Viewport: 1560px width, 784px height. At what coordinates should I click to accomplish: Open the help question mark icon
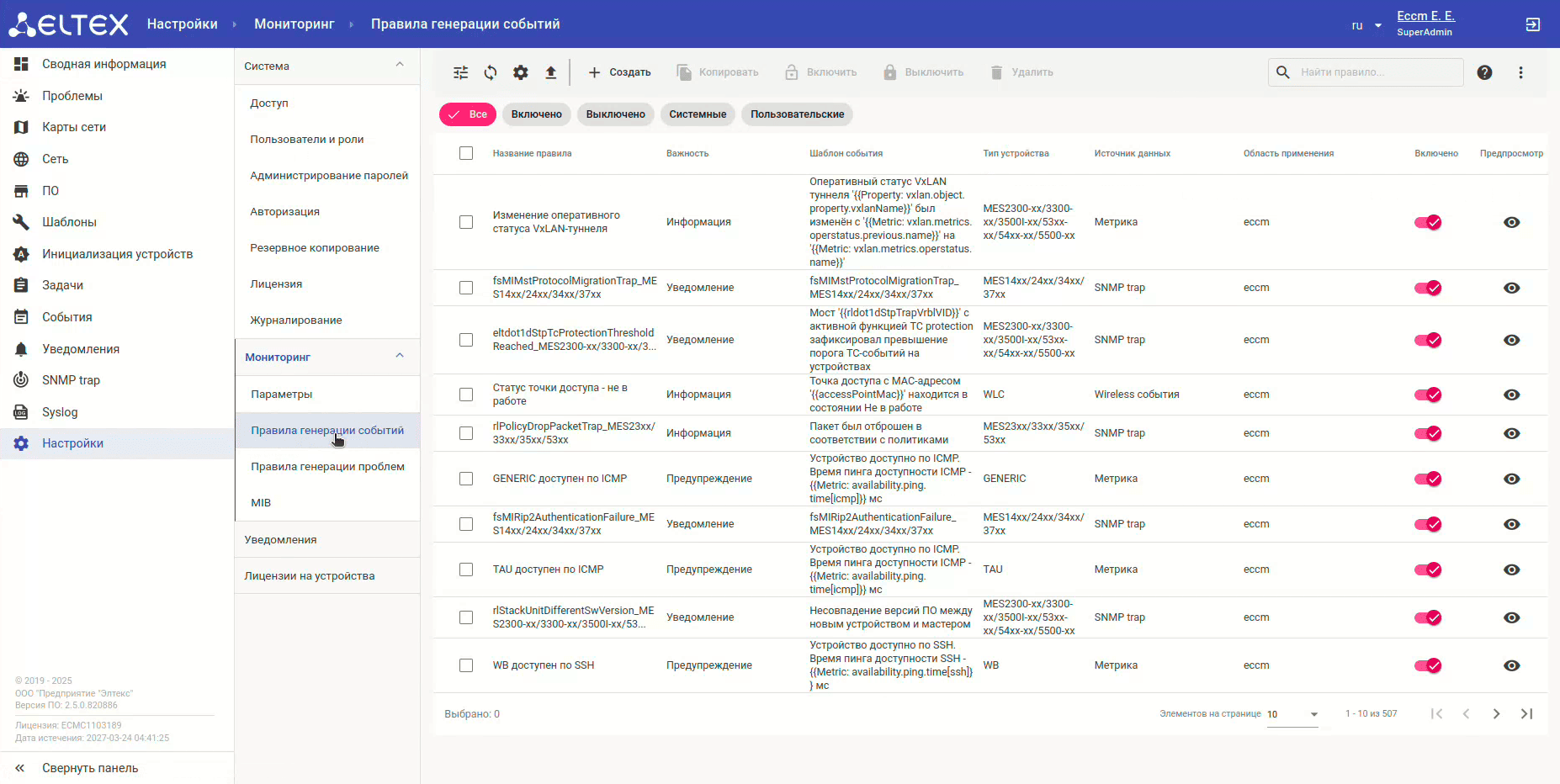[1484, 72]
